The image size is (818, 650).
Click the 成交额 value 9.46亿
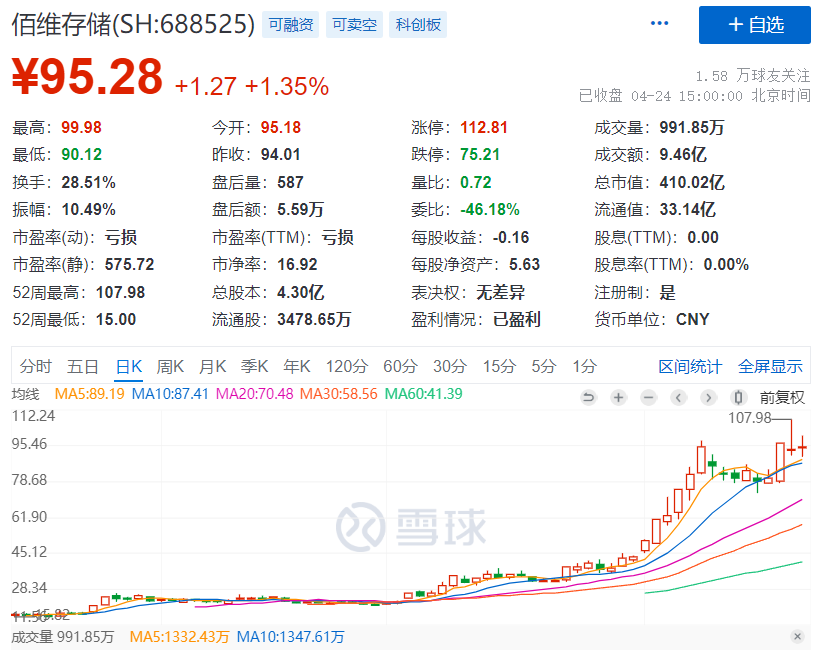pos(683,154)
